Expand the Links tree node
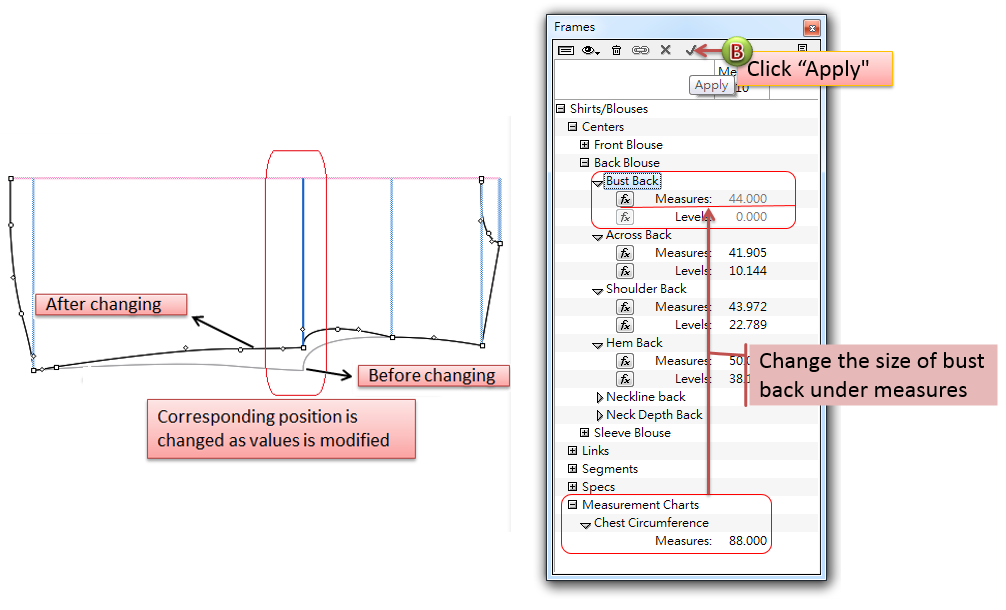Image resolution: width=1006 pixels, height=610 pixels. (573, 451)
